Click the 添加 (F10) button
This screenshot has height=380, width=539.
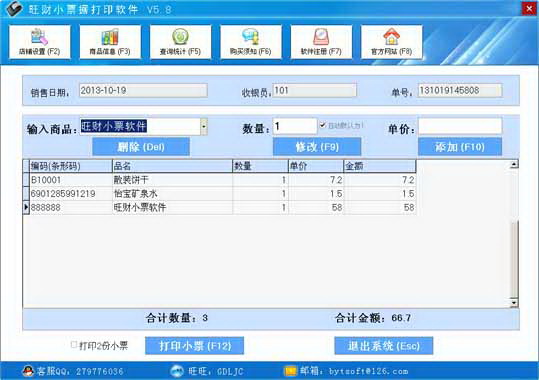coord(460,147)
